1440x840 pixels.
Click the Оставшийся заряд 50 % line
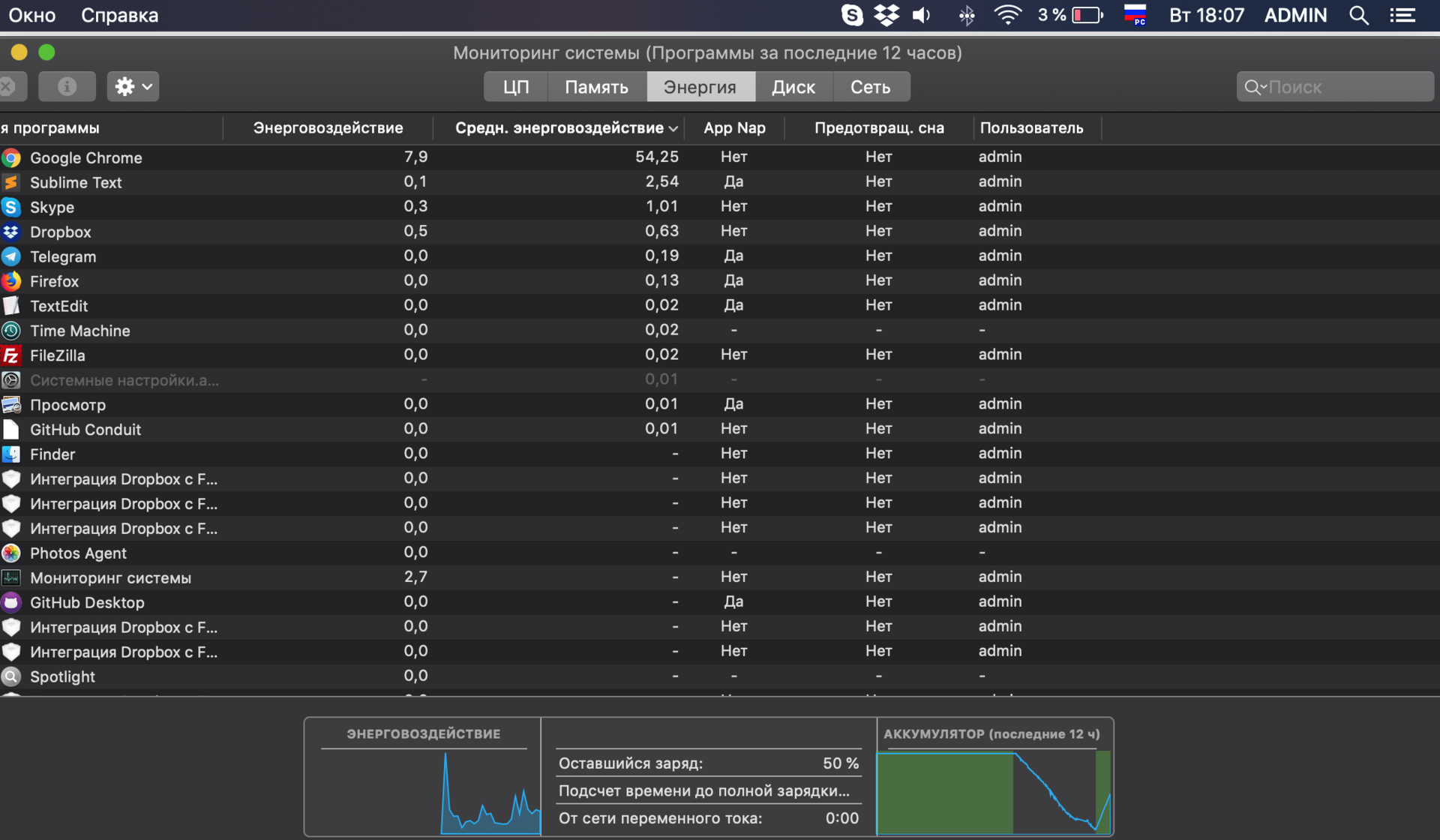pyautogui.click(x=709, y=763)
